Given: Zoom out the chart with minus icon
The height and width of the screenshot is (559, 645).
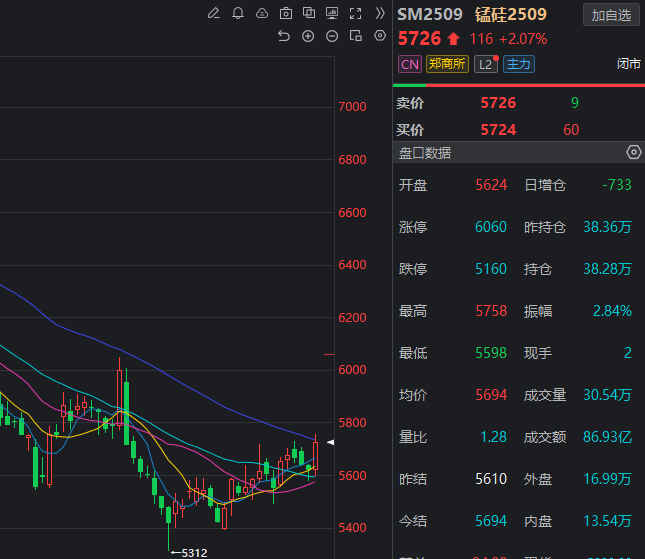Looking at the screenshot, I should (x=332, y=36).
